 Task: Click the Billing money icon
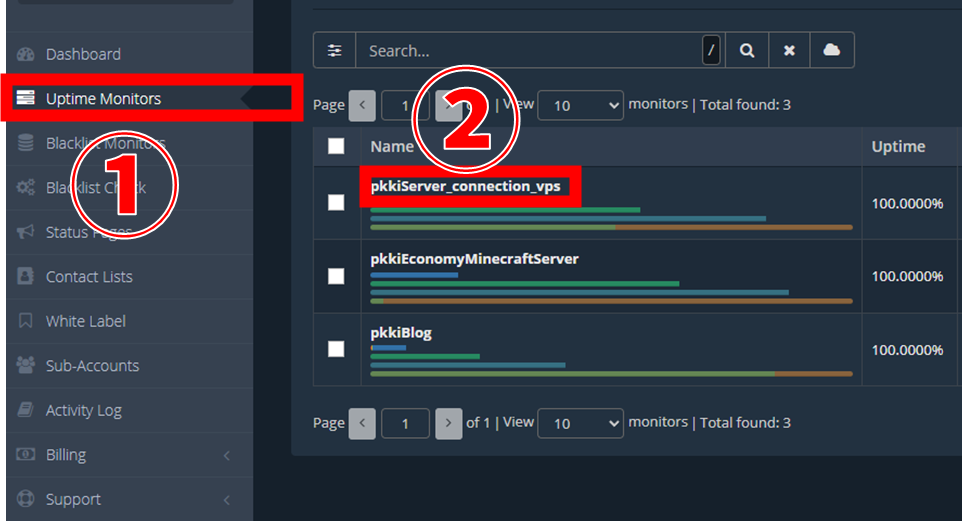[x=25, y=454]
